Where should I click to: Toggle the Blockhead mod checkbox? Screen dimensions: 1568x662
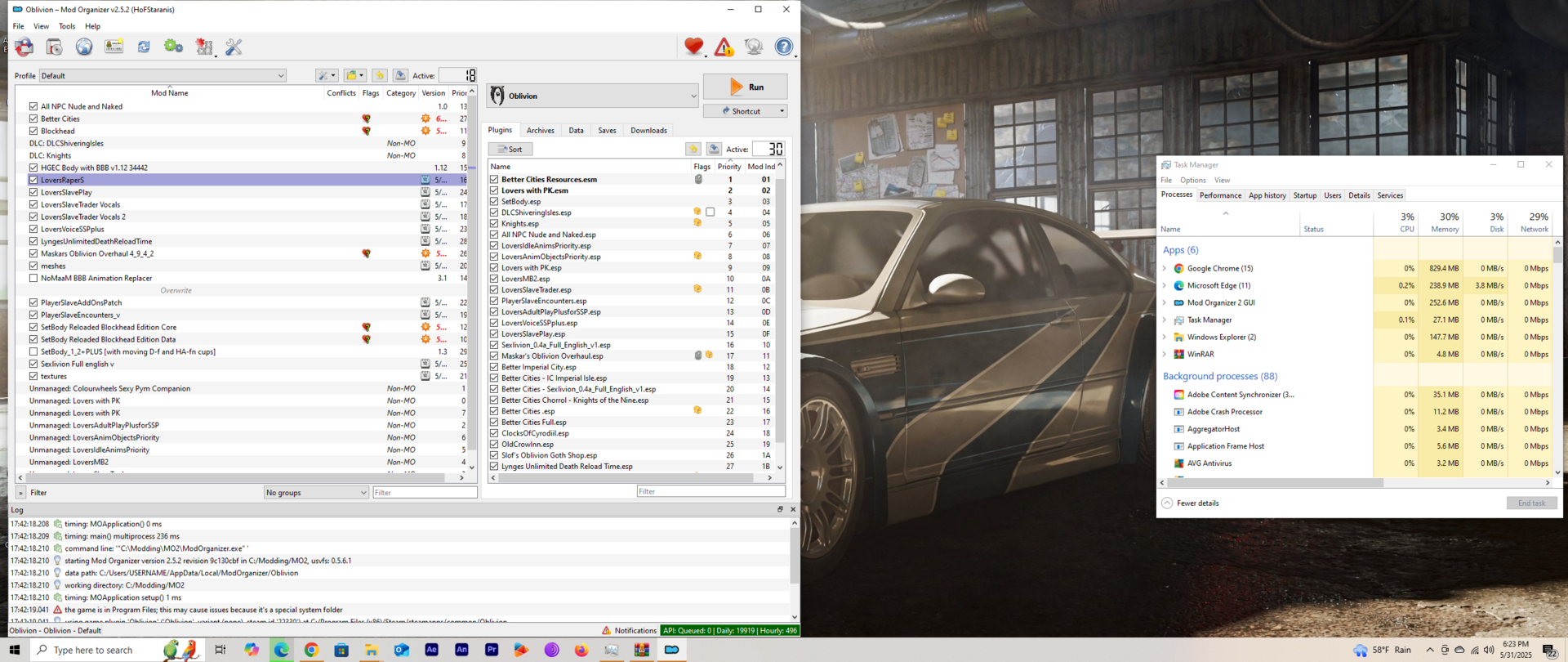(33, 131)
